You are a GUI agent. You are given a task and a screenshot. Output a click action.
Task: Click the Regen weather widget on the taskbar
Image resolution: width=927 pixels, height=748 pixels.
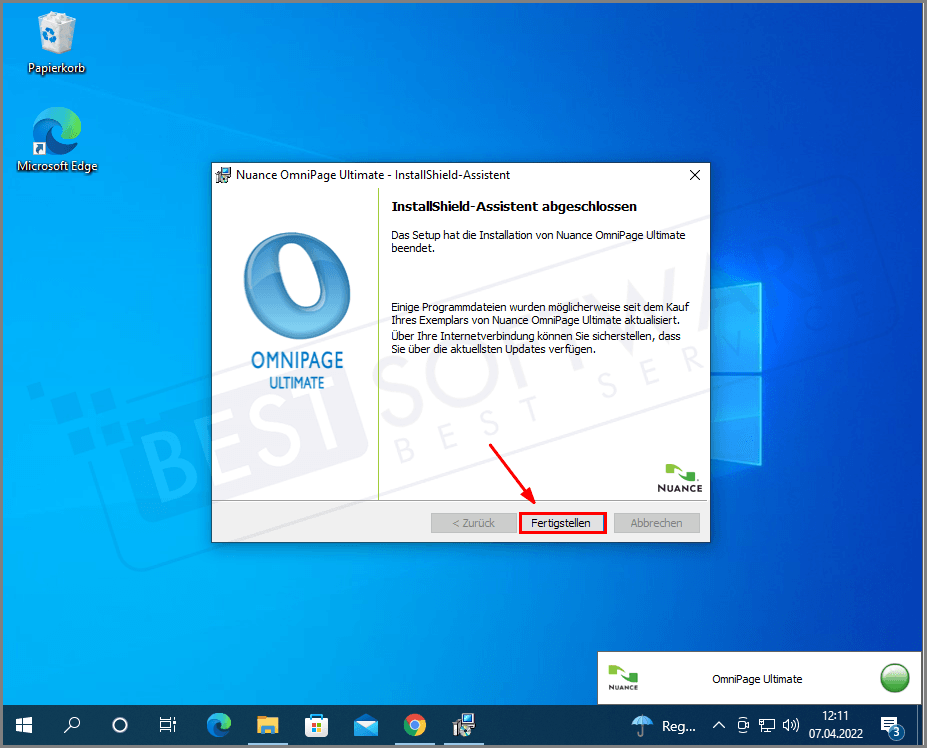pos(659,725)
